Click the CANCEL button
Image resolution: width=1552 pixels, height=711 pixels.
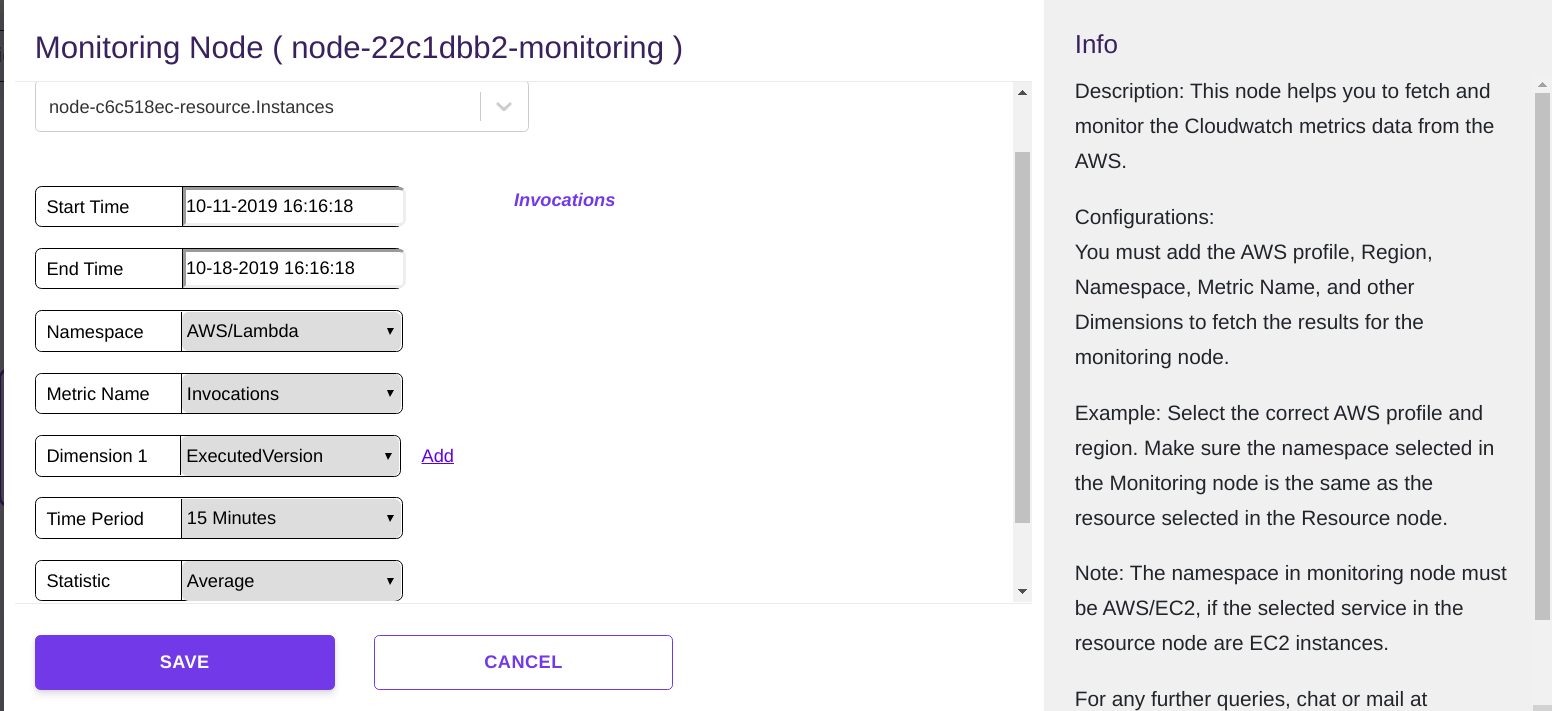coord(523,662)
